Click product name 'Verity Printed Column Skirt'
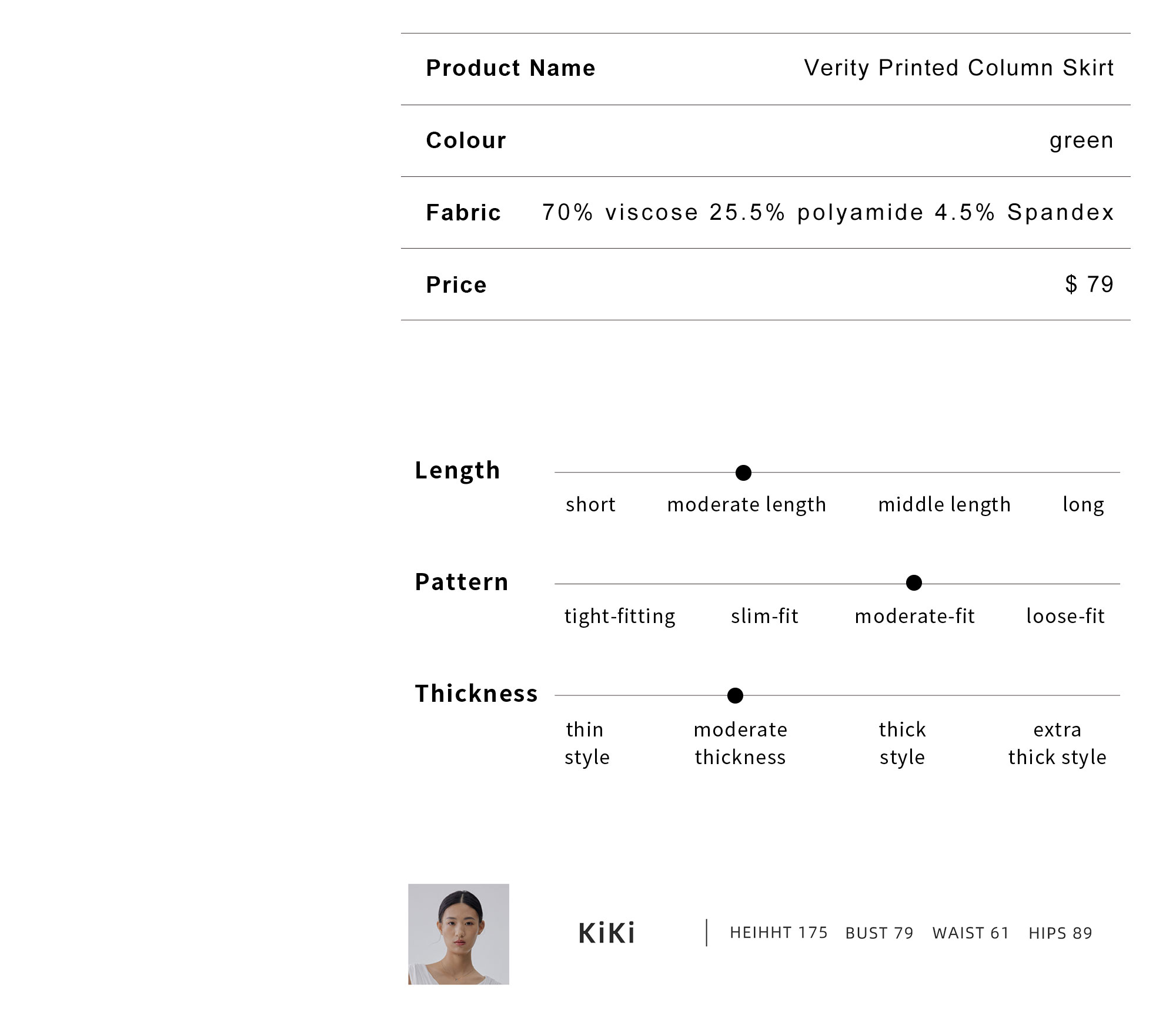The image size is (1176, 1018). tap(958, 68)
